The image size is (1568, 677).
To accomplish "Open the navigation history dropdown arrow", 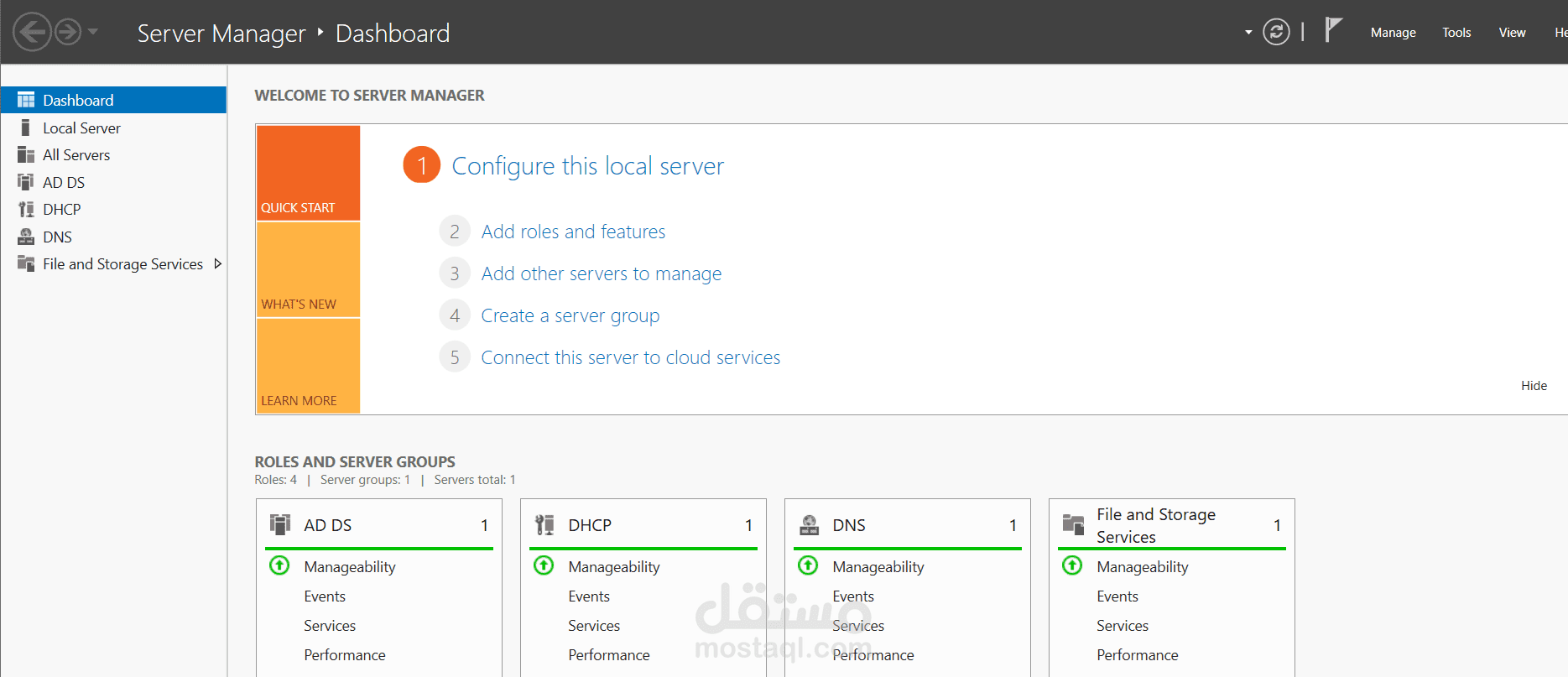I will (x=93, y=33).
